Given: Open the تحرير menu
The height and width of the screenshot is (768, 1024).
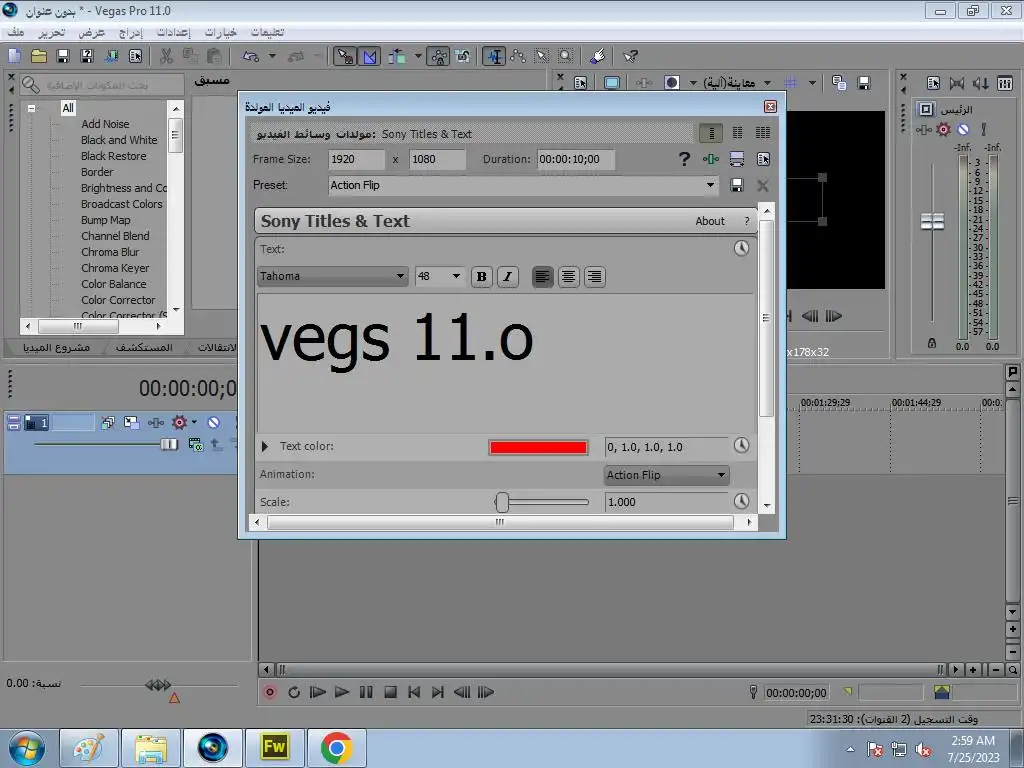Looking at the screenshot, I should pyautogui.click(x=52, y=32).
